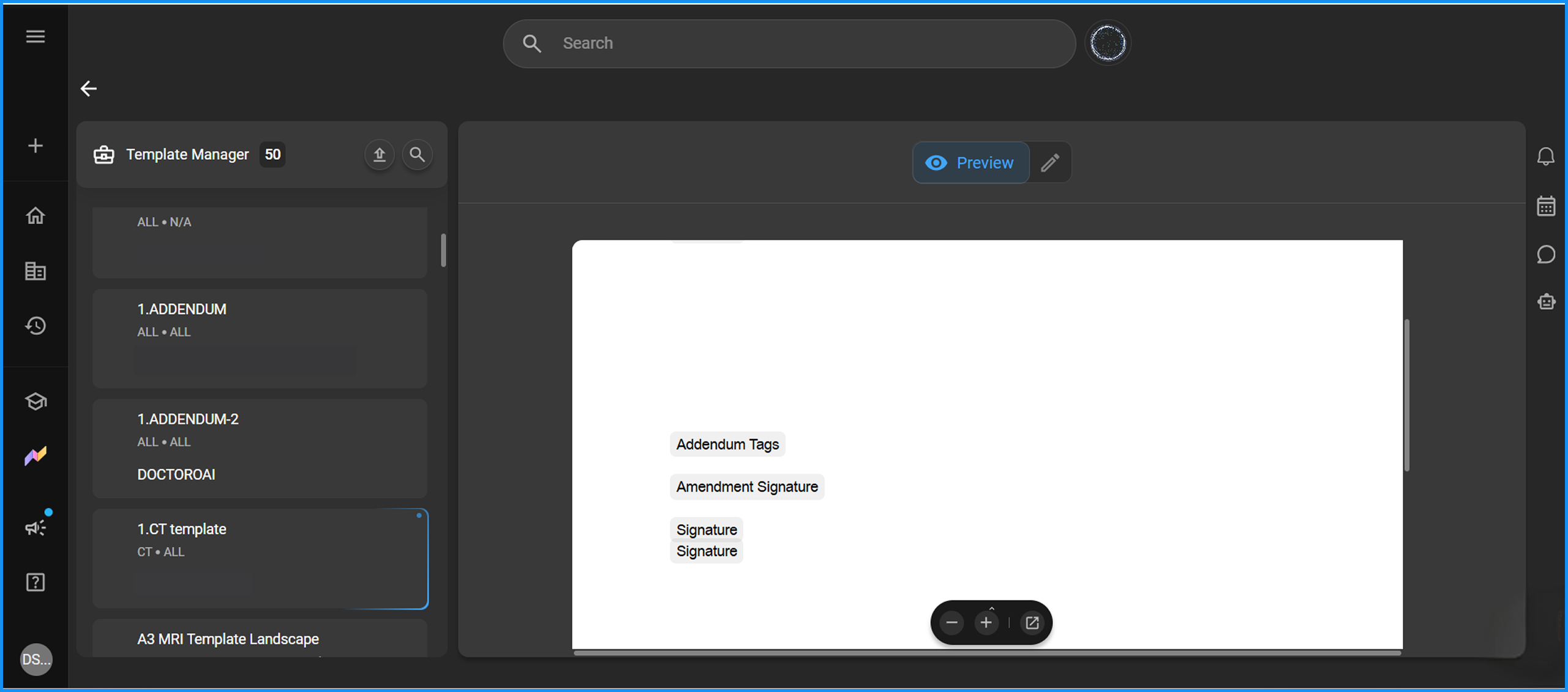
Task: Click the second Signature tag
Action: point(707,551)
